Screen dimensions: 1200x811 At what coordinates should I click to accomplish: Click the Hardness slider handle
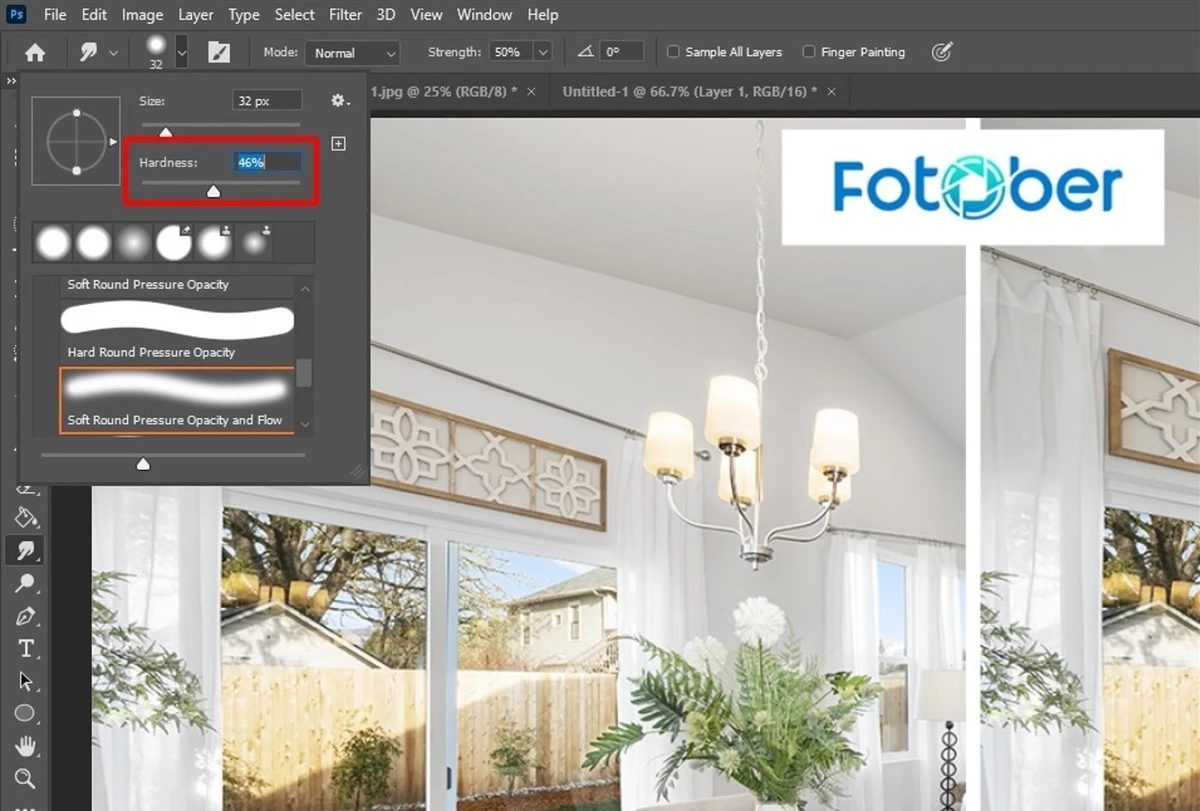pos(213,190)
